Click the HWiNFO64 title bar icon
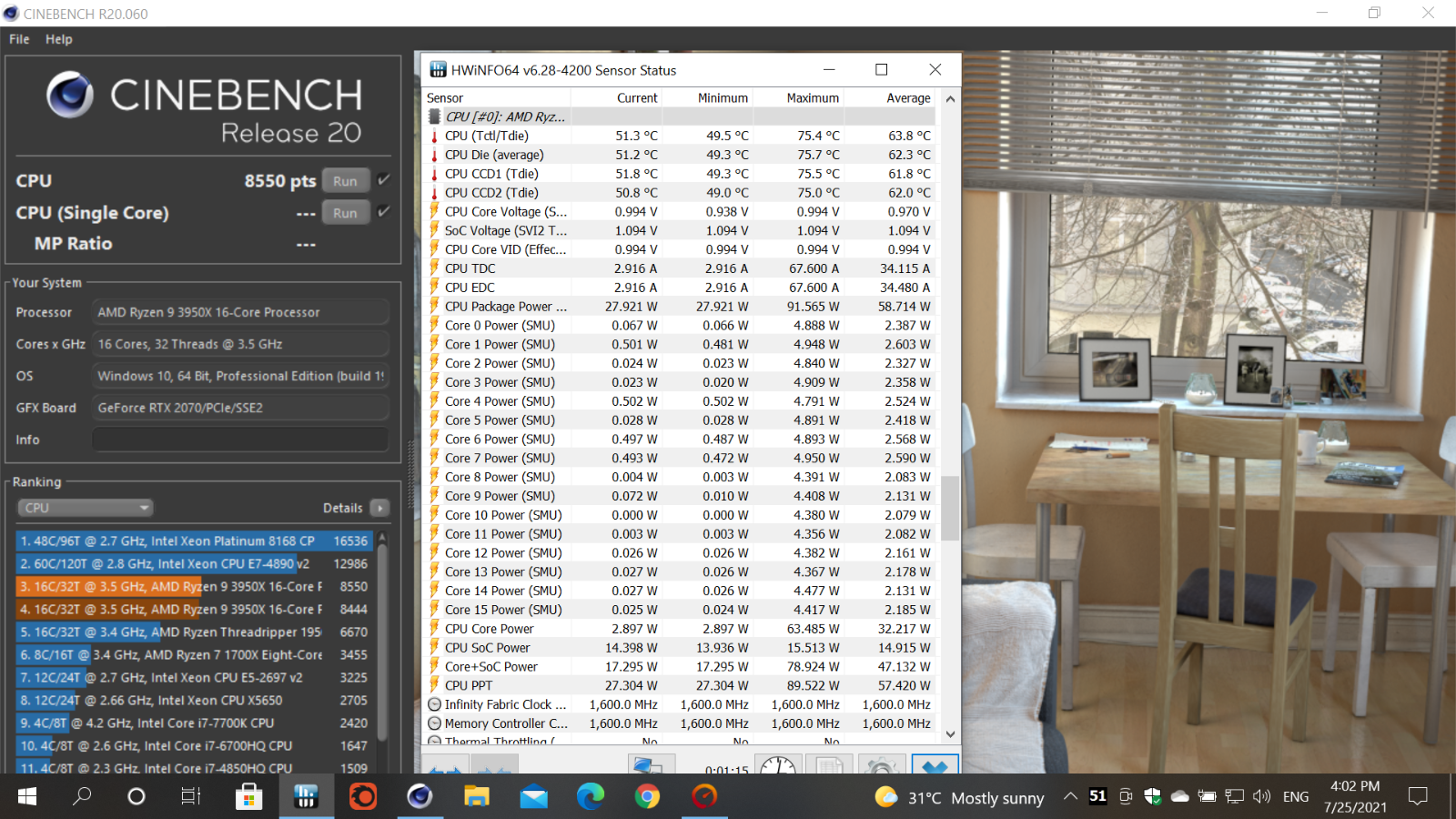 [438, 70]
